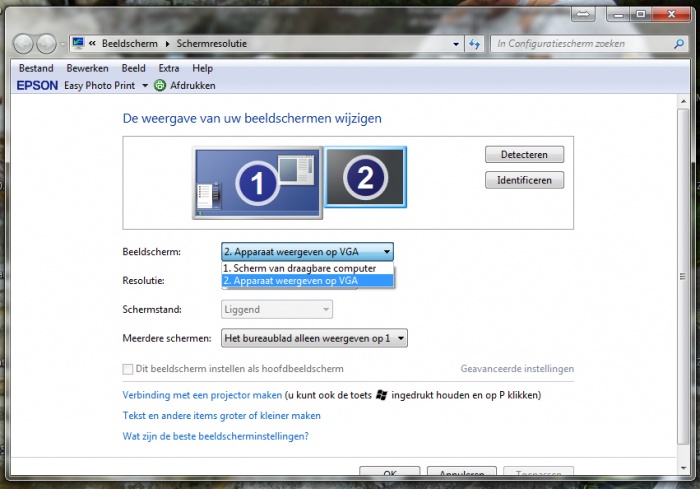Click the green Afdrukken print icon
This screenshot has height=489, width=700.
pos(160,85)
